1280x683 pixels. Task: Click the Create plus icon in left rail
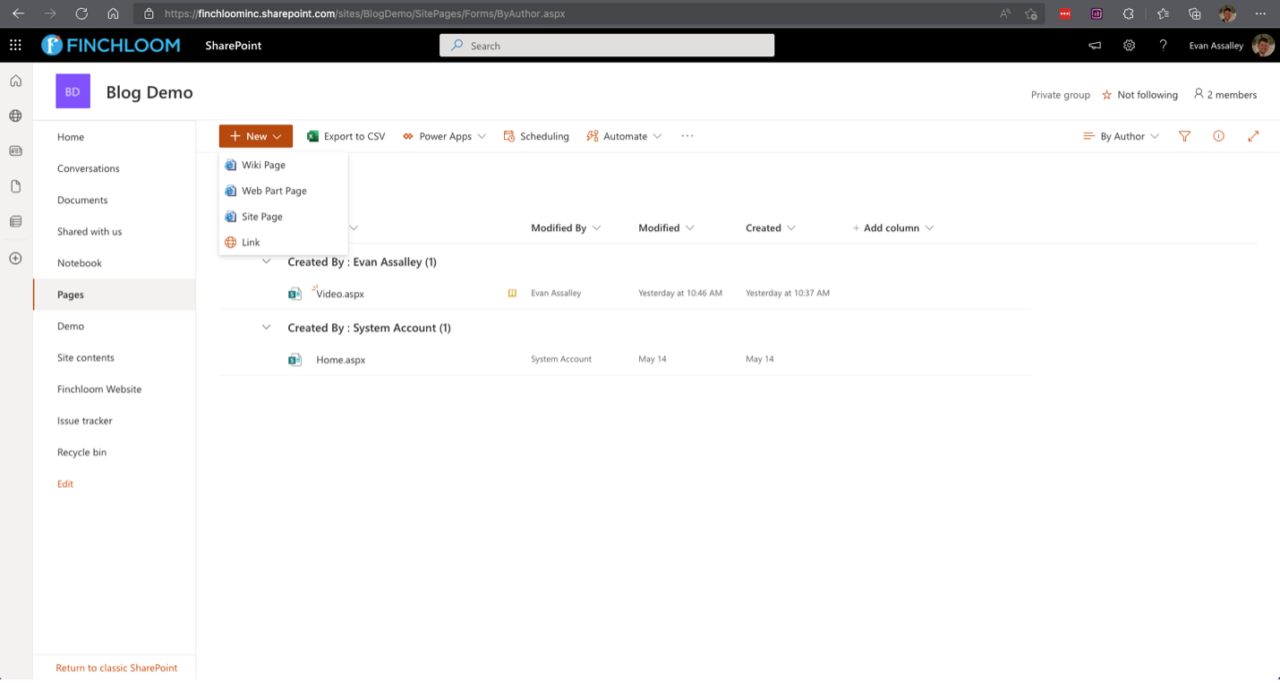click(x=15, y=258)
